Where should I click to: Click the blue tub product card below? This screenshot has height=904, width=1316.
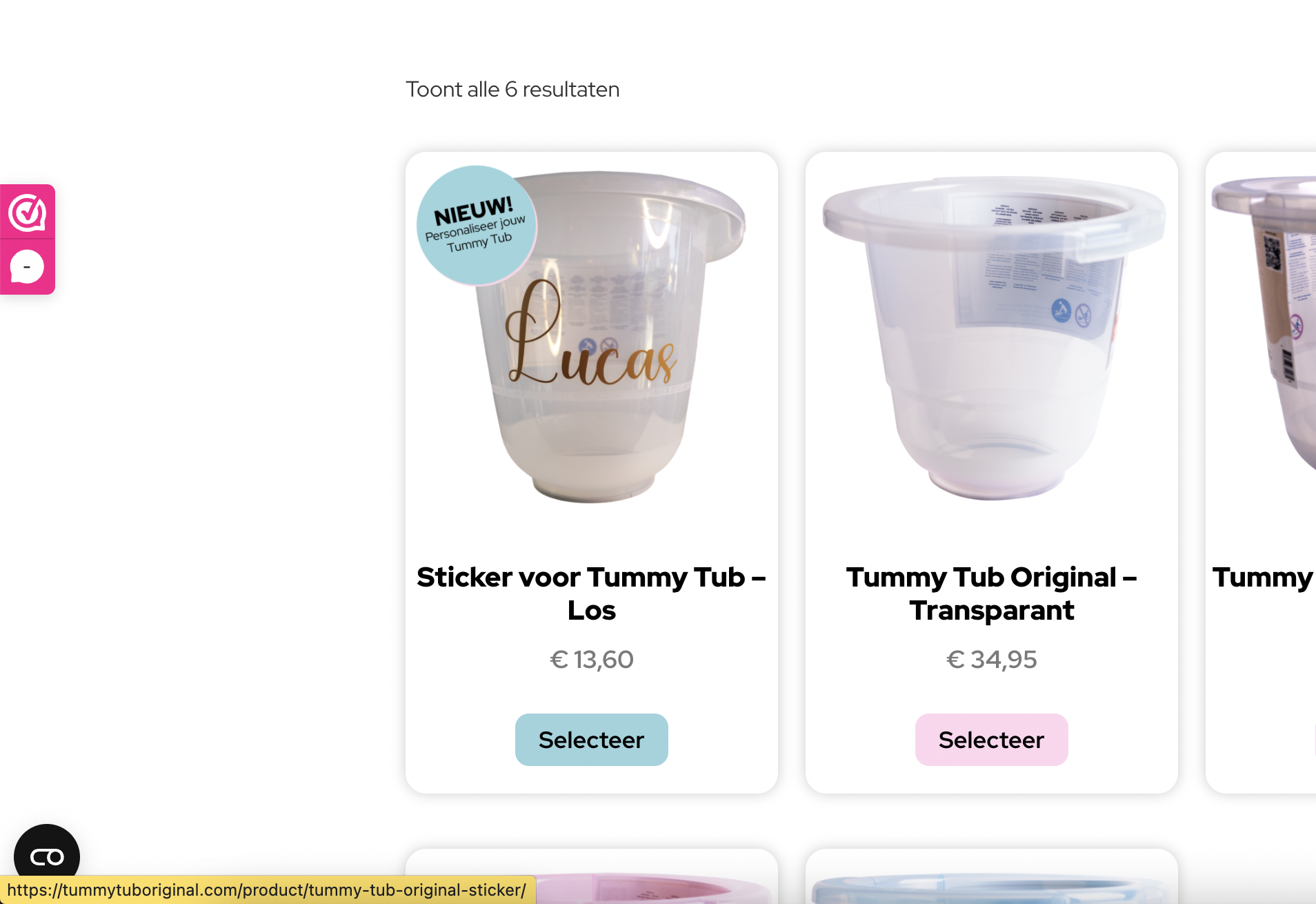click(991, 876)
